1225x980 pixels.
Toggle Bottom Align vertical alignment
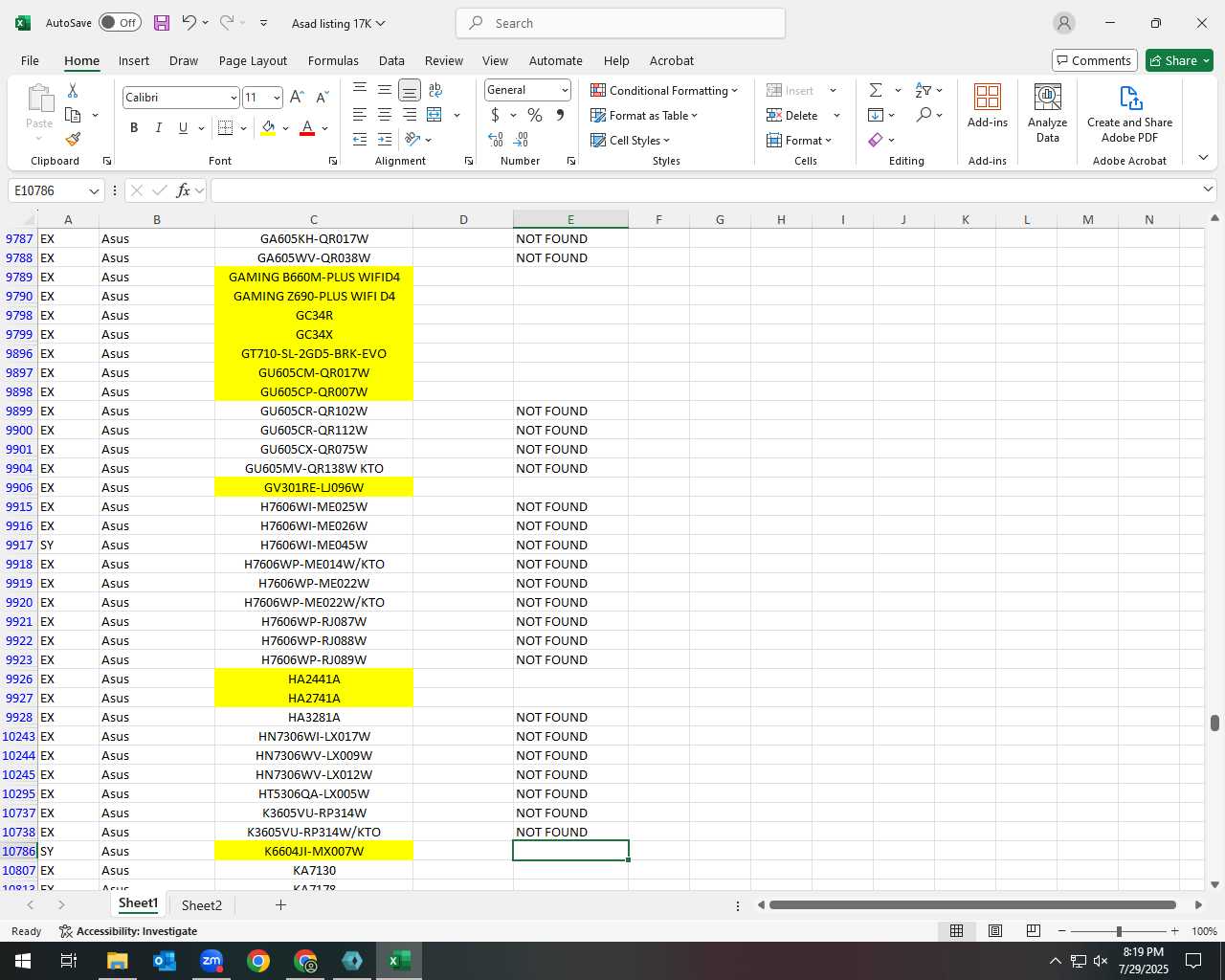pos(410,90)
